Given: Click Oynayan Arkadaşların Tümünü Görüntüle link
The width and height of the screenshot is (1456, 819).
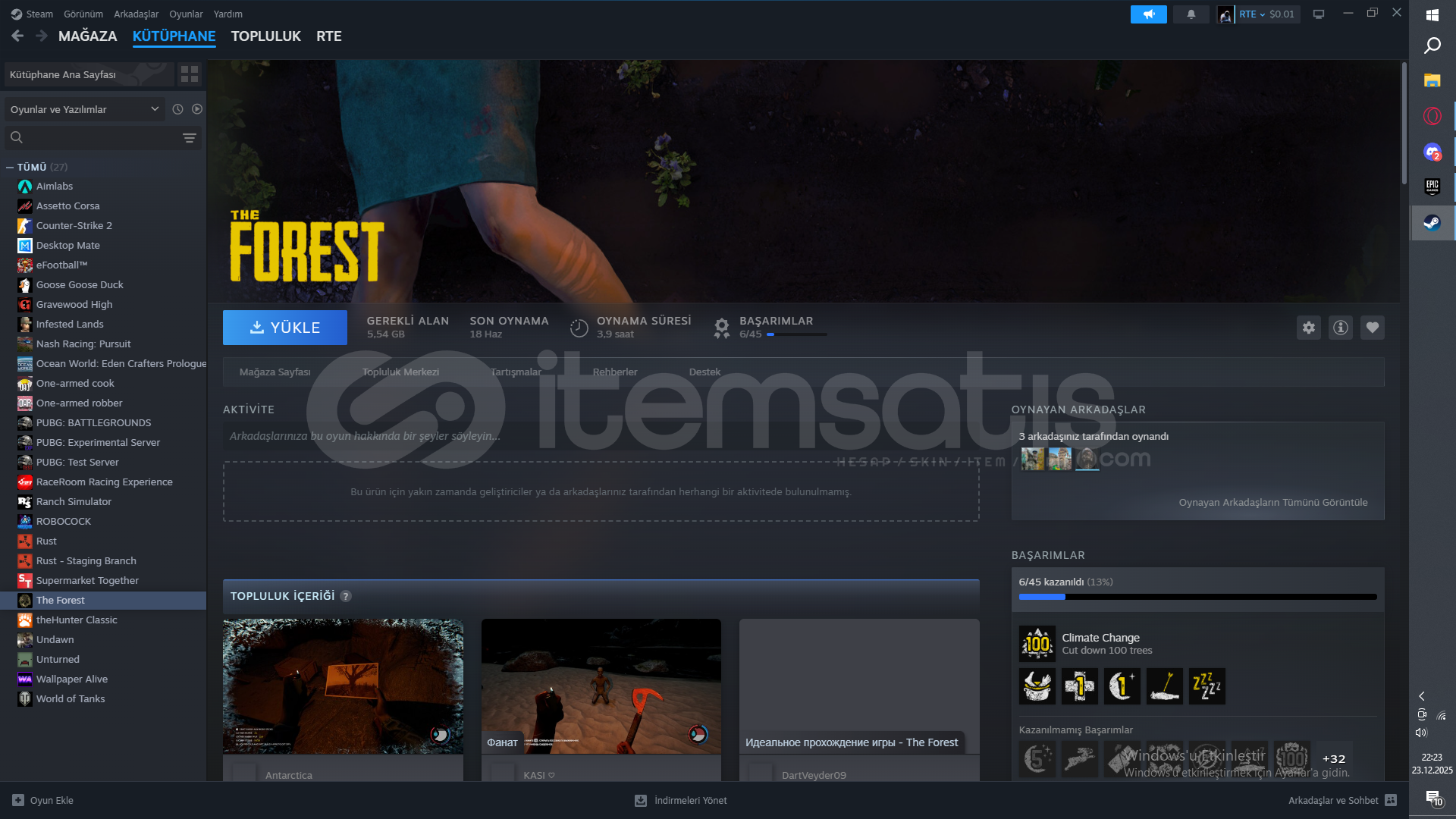Looking at the screenshot, I should pos(1272,502).
